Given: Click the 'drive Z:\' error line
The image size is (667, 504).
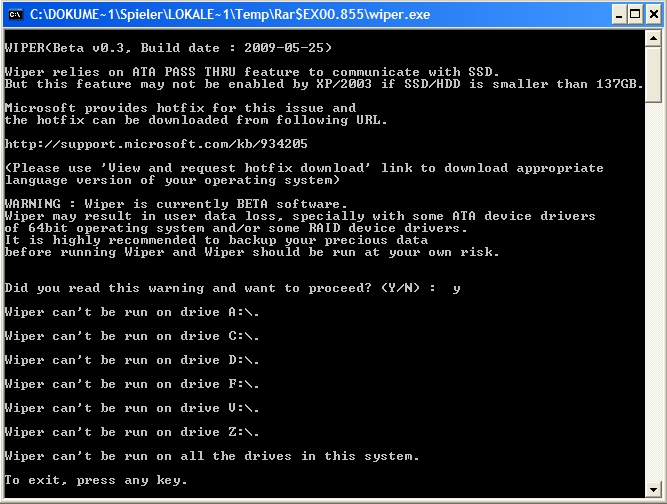Looking at the screenshot, I should tap(132, 433).
